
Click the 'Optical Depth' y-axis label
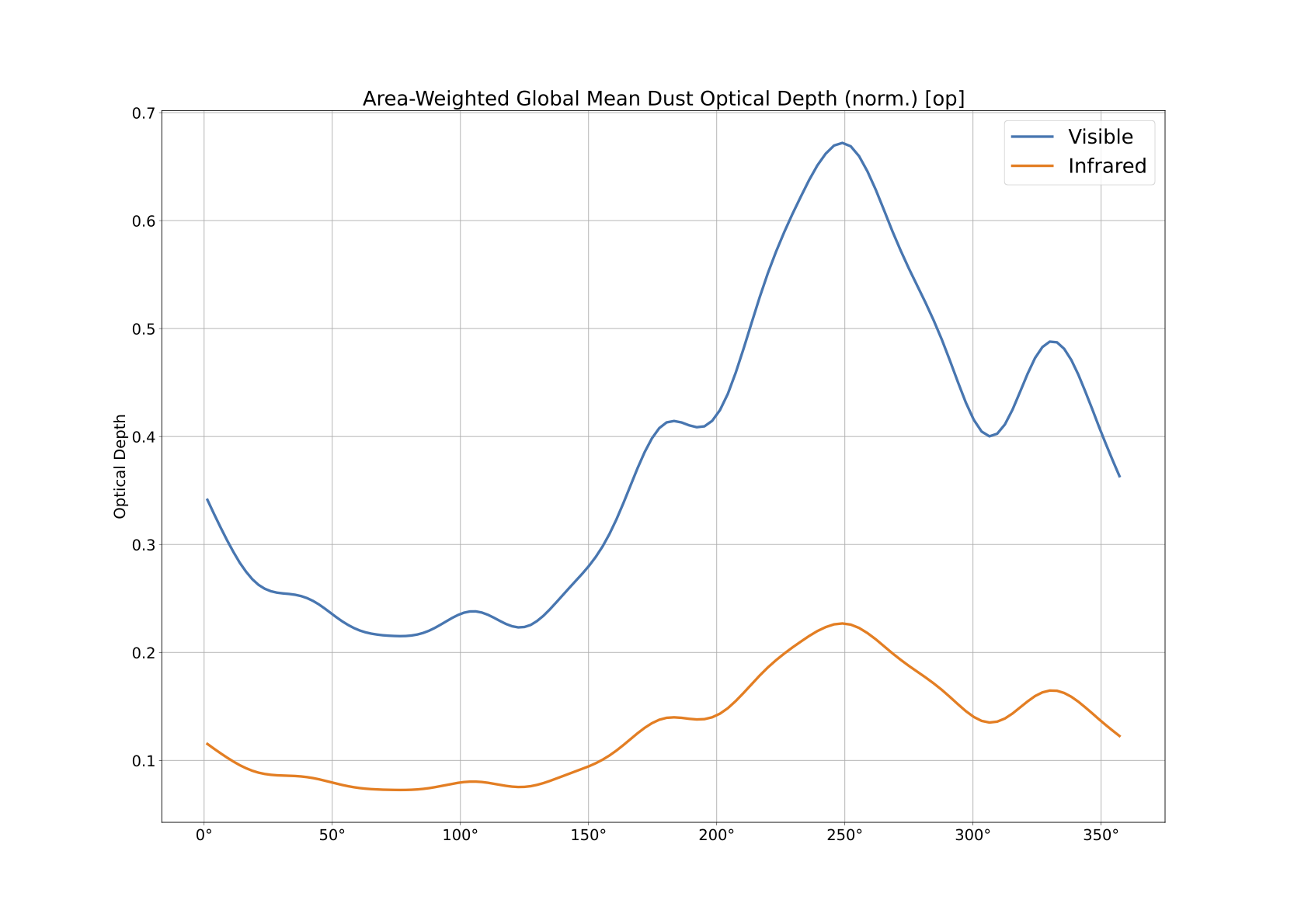pos(120,467)
